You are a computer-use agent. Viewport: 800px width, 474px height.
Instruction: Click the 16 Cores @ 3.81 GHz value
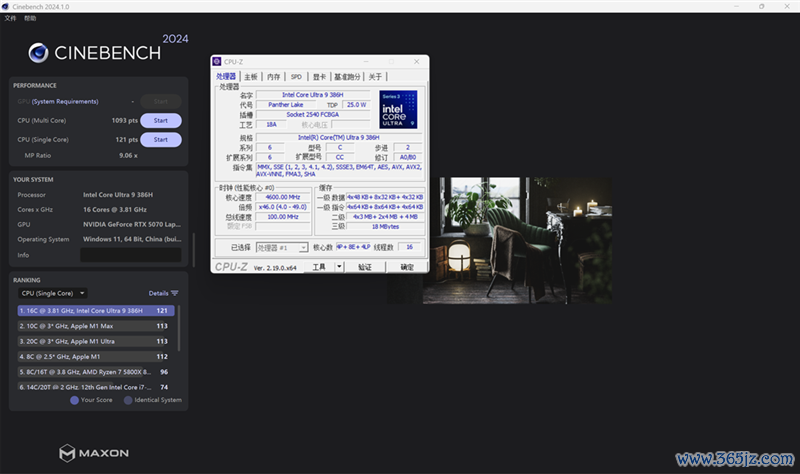tap(115, 210)
